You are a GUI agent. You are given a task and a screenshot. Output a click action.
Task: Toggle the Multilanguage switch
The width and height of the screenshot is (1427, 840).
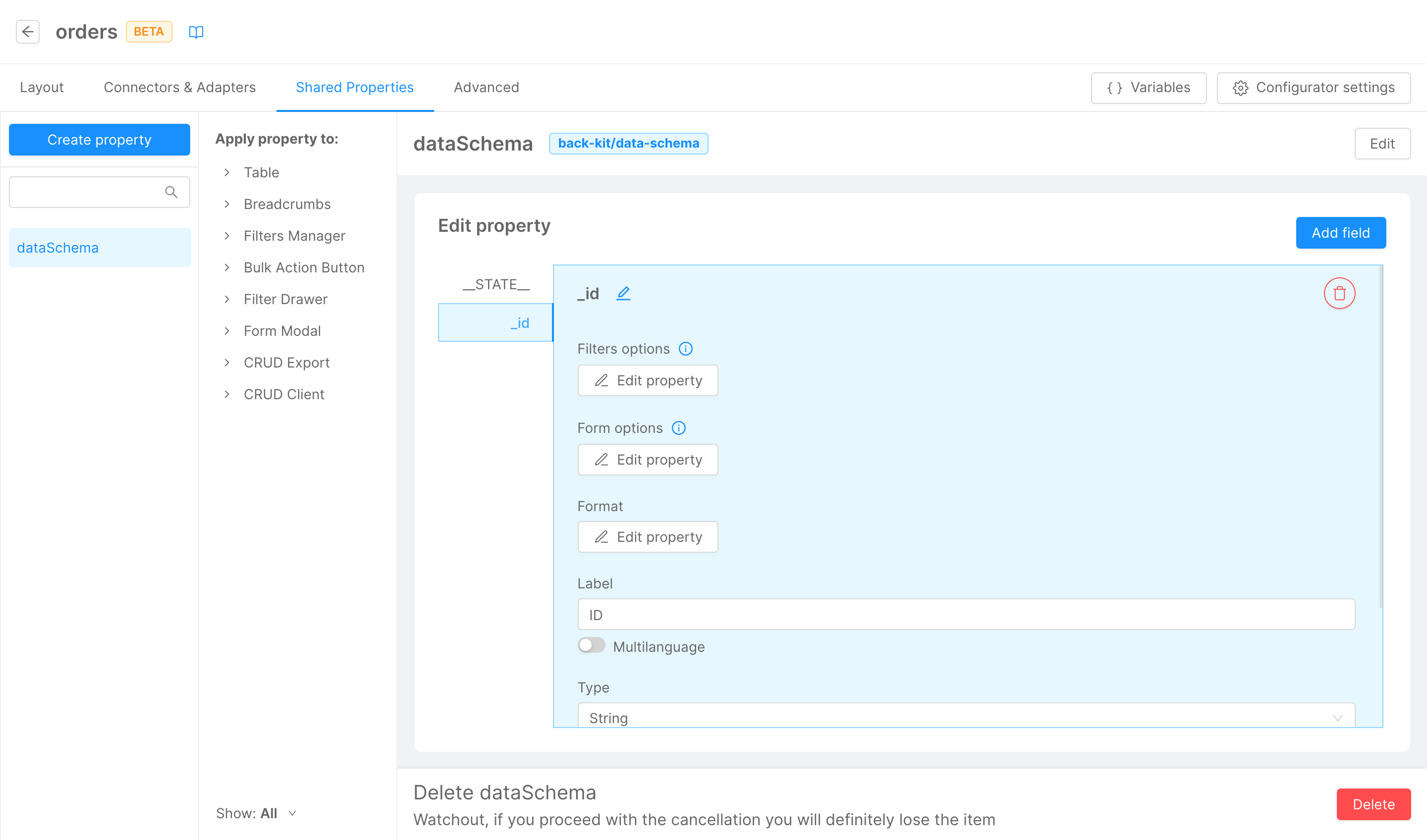(591, 645)
